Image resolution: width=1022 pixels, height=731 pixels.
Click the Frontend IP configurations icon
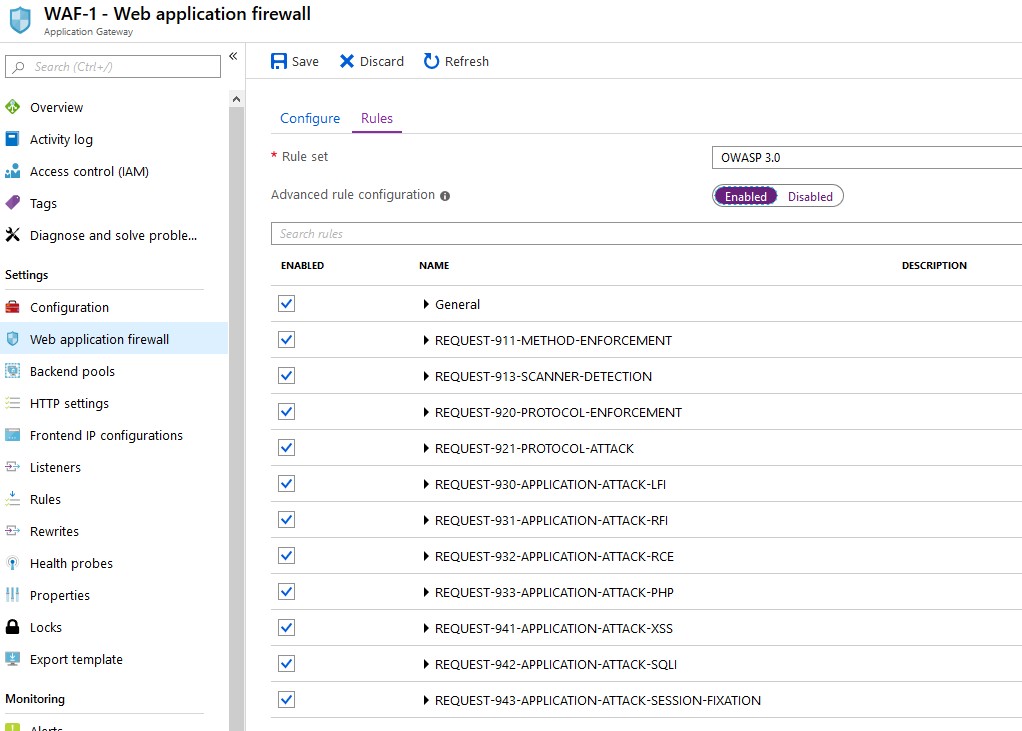12,435
